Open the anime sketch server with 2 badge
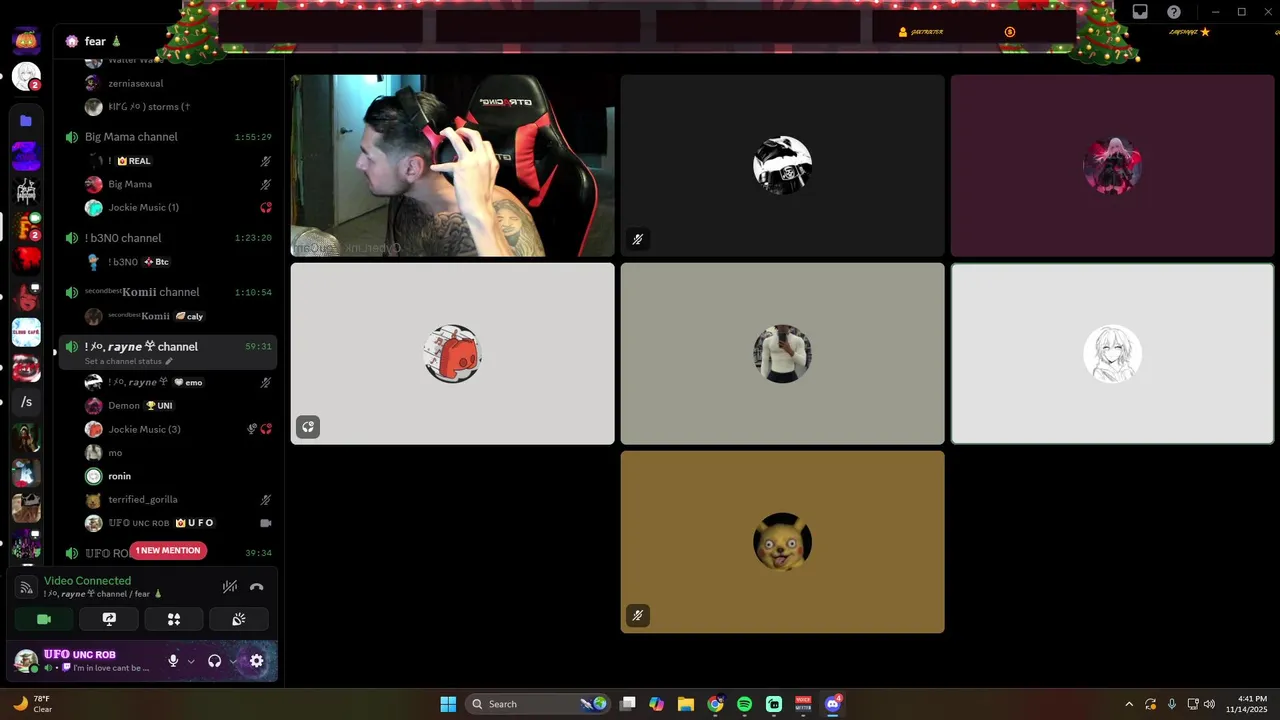Viewport: 1280px width, 720px height. [x=26, y=76]
